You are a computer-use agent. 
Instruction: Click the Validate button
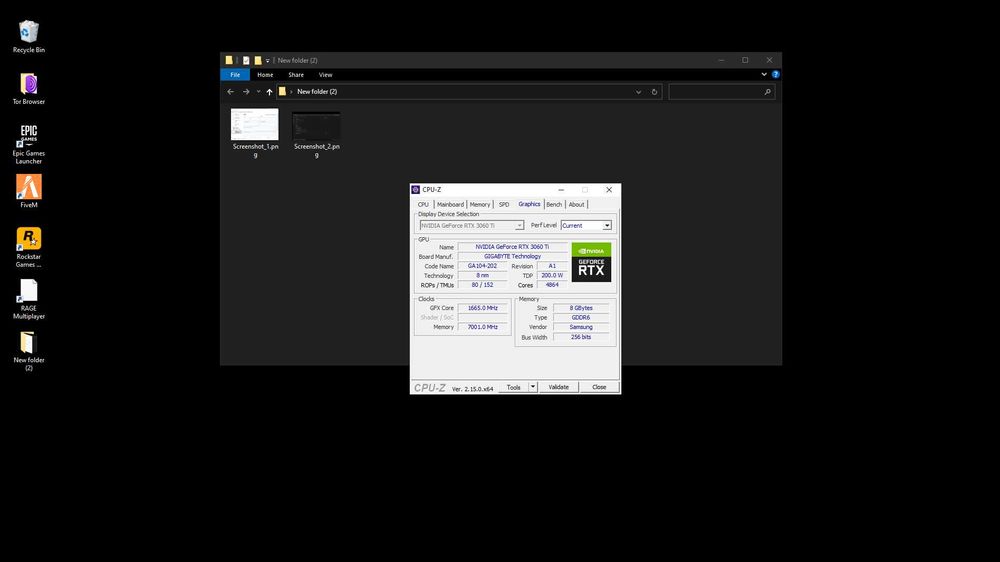click(559, 387)
